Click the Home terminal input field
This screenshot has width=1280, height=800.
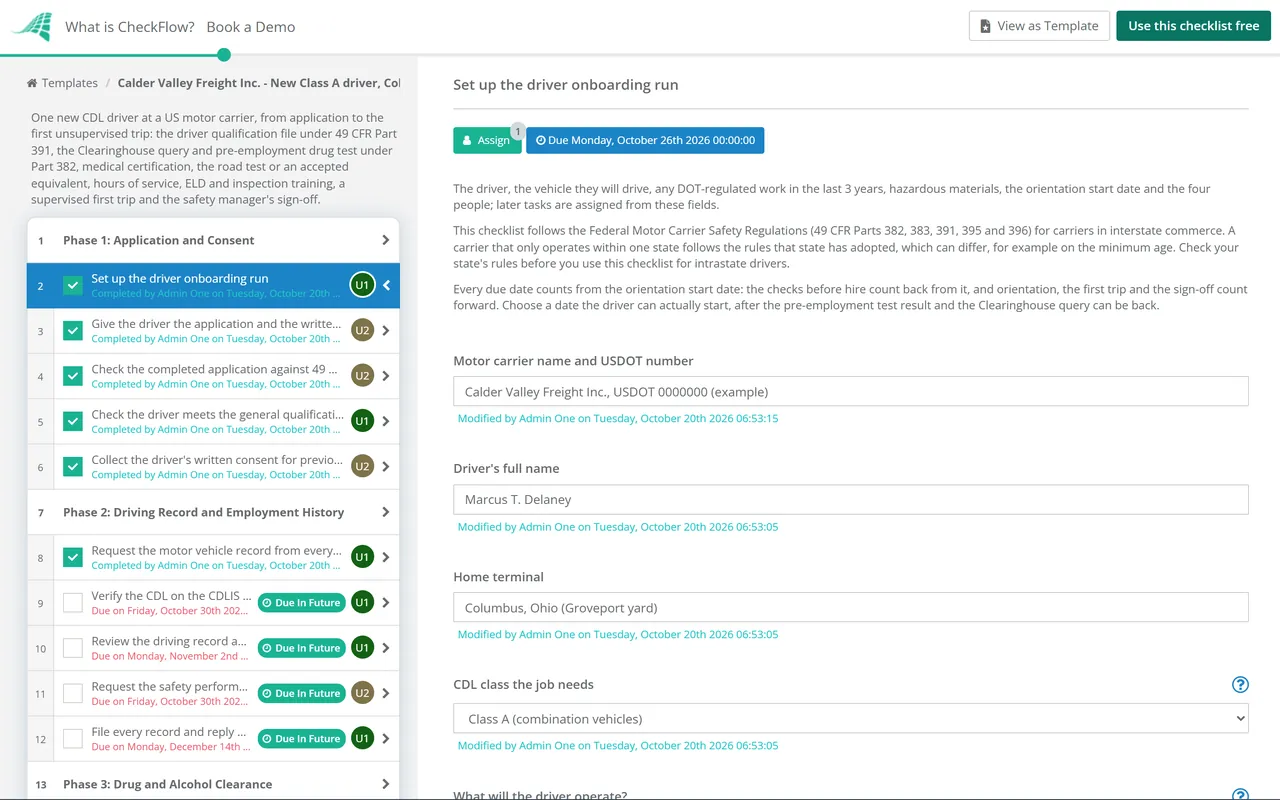pyautogui.click(x=851, y=607)
